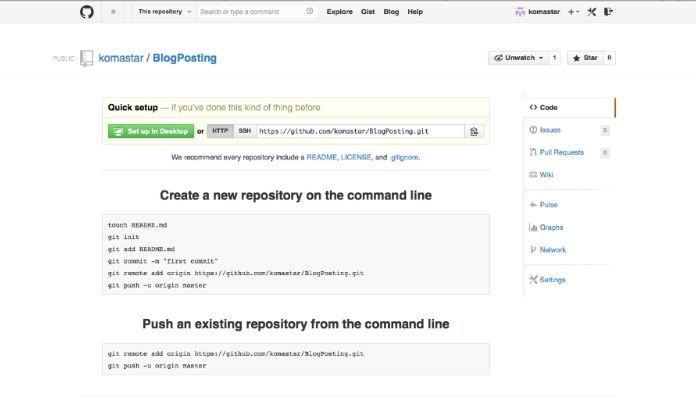Screen dimensions: 696x402
Task: Open Gist in top navigation
Action: (x=368, y=12)
